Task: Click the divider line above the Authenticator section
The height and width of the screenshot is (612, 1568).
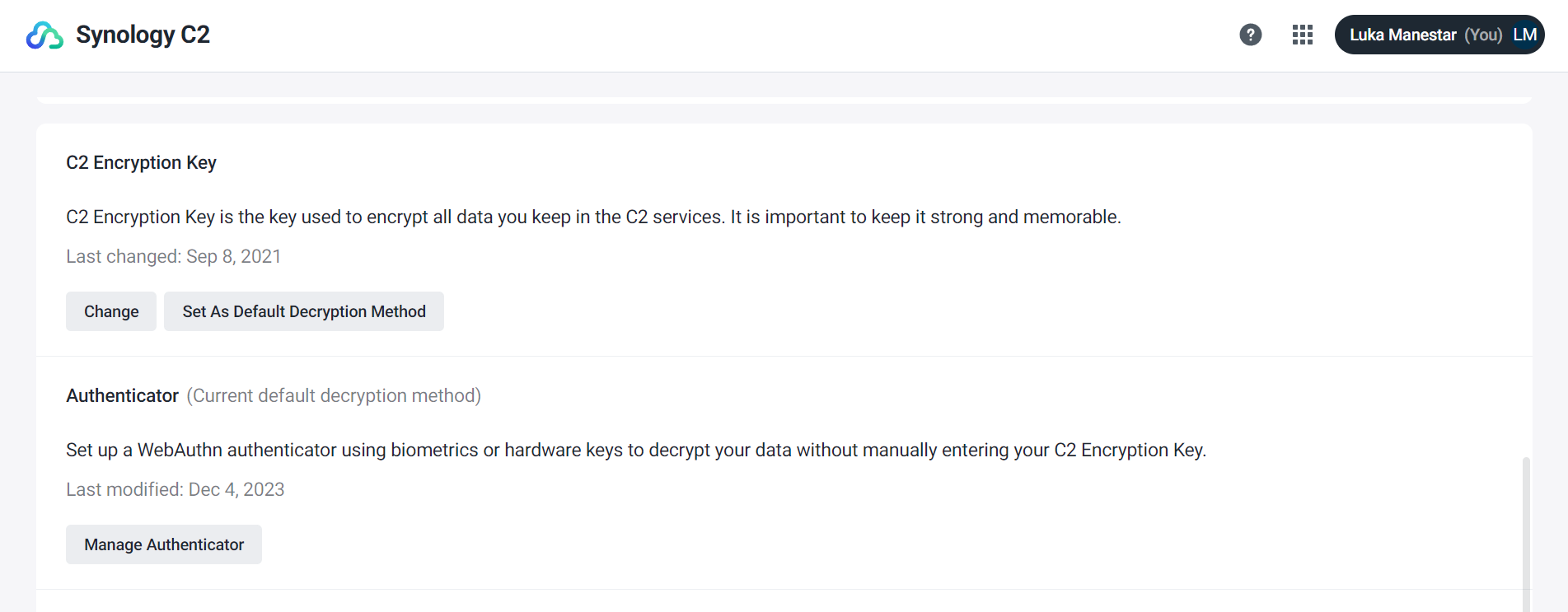Action: (x=784, y=356)
